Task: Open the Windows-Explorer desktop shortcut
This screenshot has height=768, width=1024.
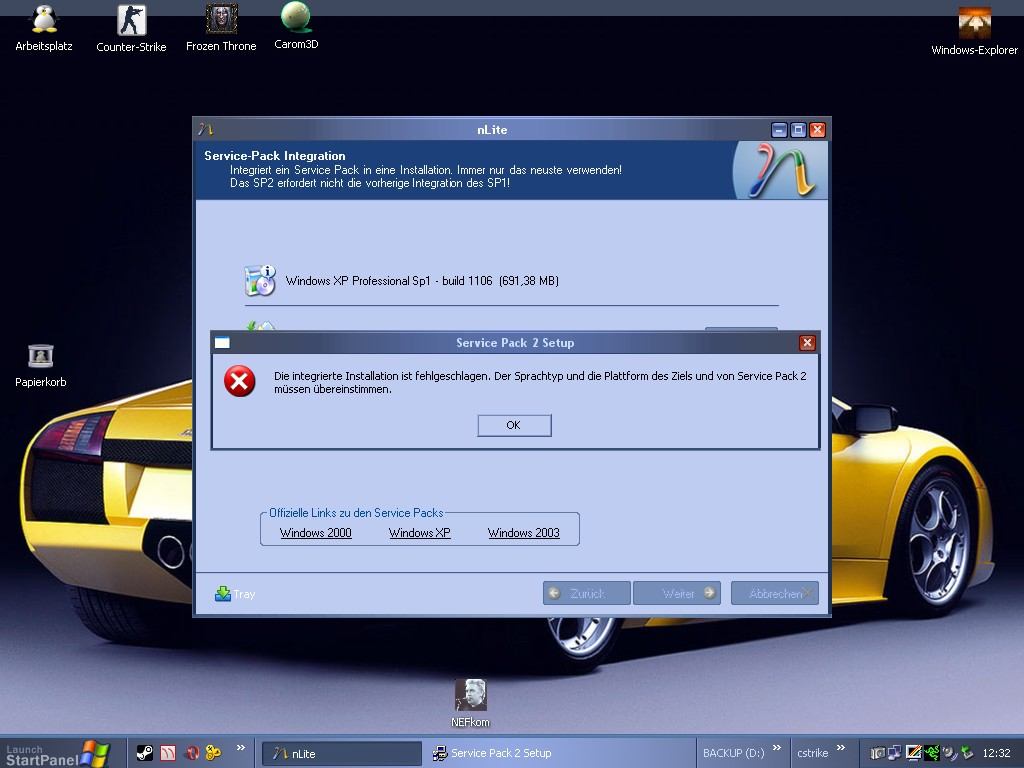Action: [x=974, y=31]
